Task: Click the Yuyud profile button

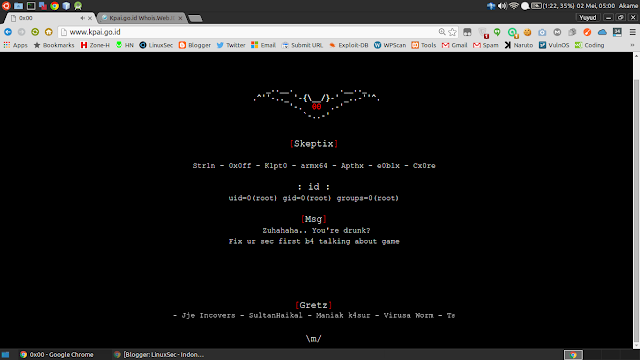Action: click(588, 18)
